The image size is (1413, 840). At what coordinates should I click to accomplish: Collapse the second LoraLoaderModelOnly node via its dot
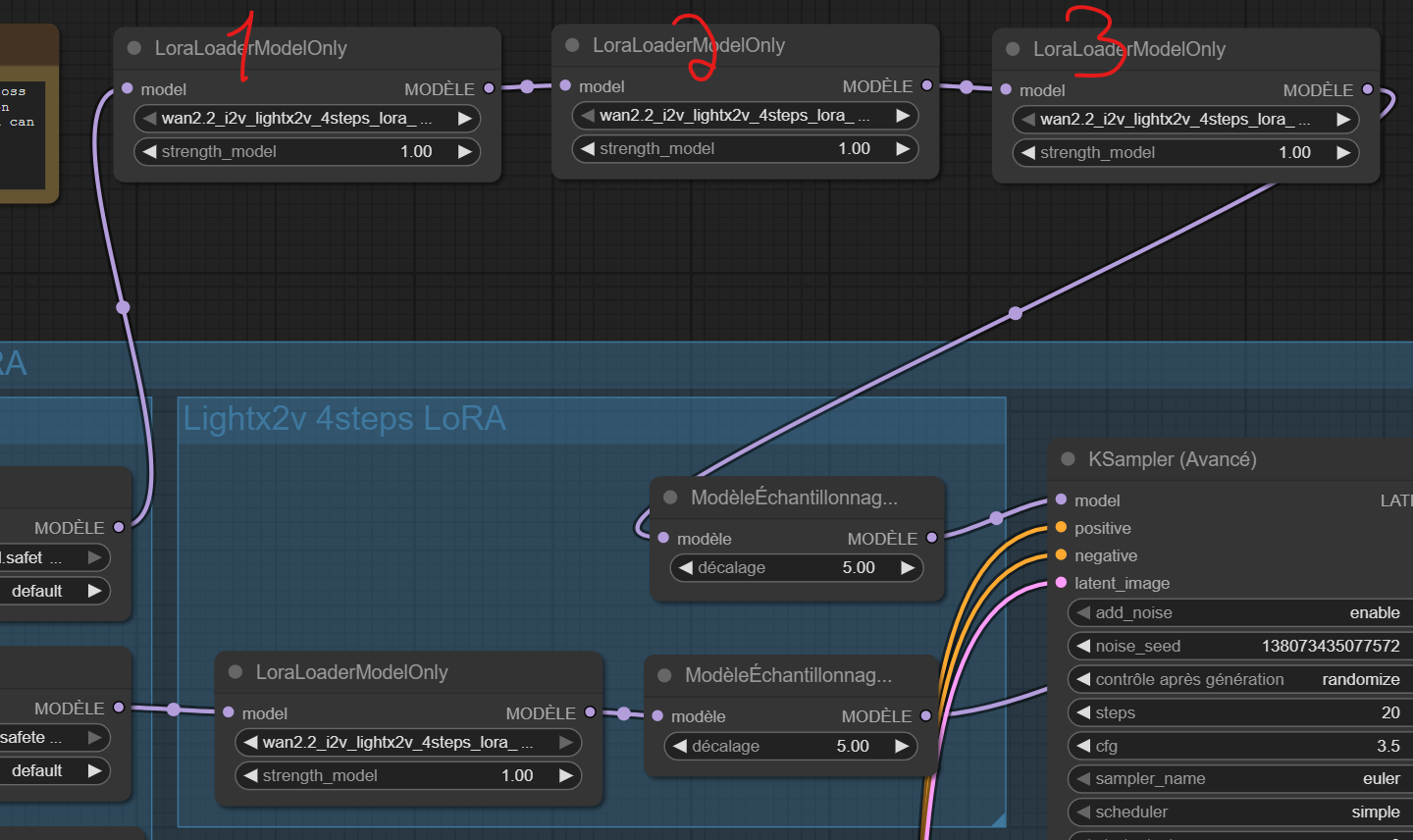click(x=572, y=45)
